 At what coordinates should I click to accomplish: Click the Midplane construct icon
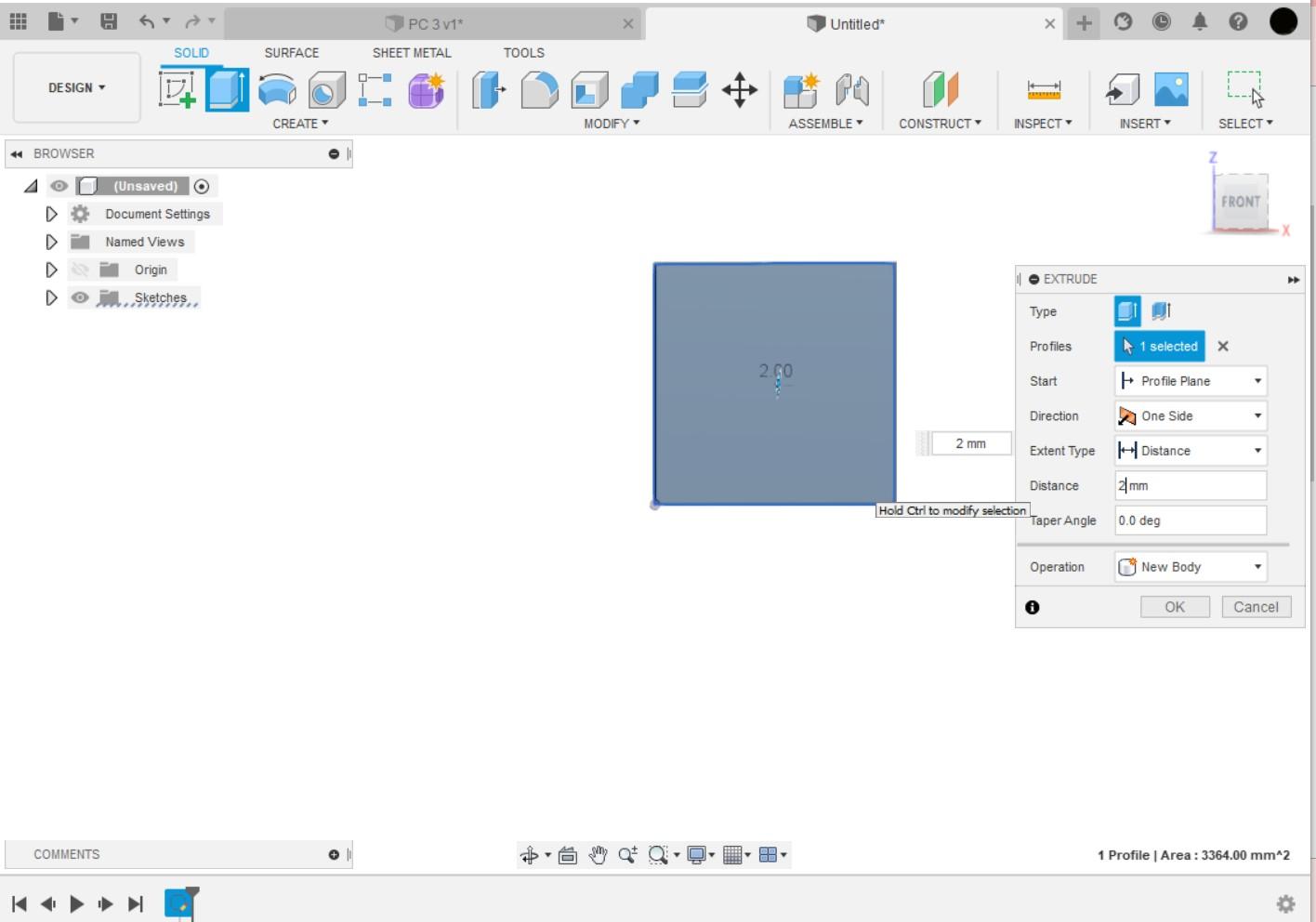(x=940, y=90)
